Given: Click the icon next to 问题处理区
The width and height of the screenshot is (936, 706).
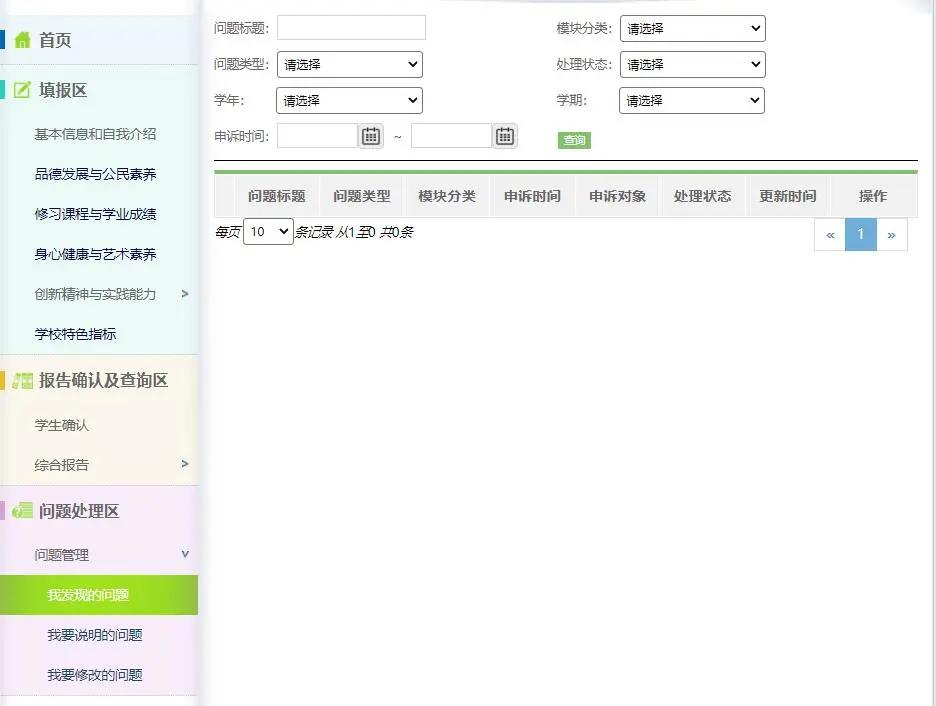Looking at the screenshot, I should (x=22, y=511).
